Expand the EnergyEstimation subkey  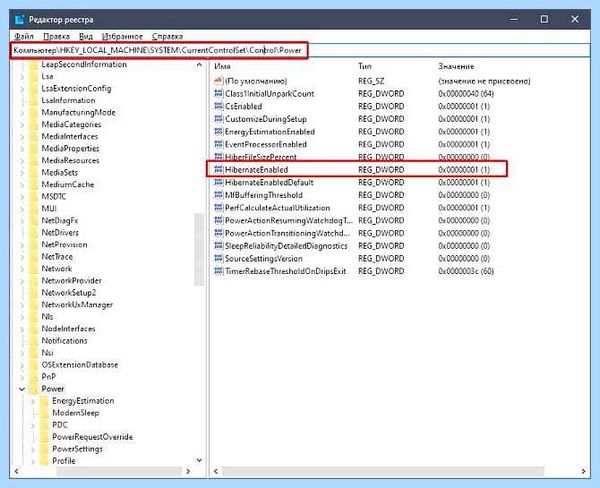33,401
